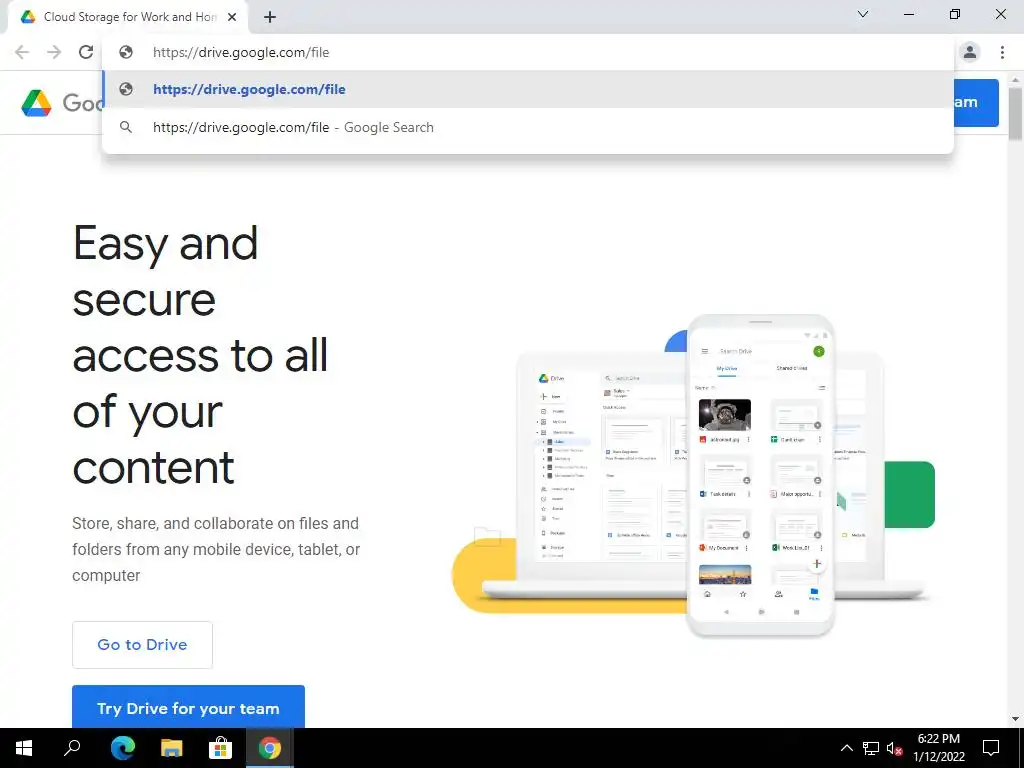
Task: Choose the drive.google.com/file URL suggestion
Action: point(528,89)
